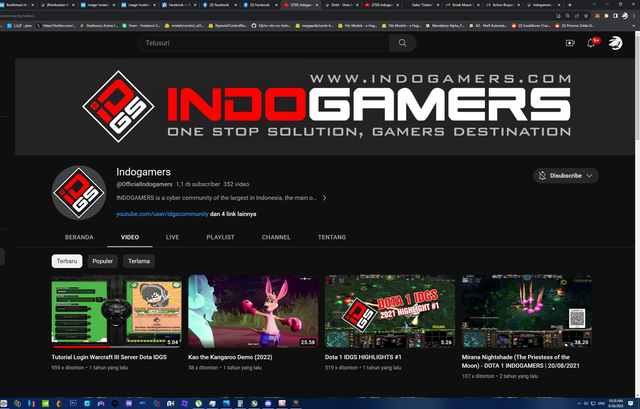Open 'Kao the Kangaroo Demo (2022)' title
640x409 pixels.
(x=230, y=357)
